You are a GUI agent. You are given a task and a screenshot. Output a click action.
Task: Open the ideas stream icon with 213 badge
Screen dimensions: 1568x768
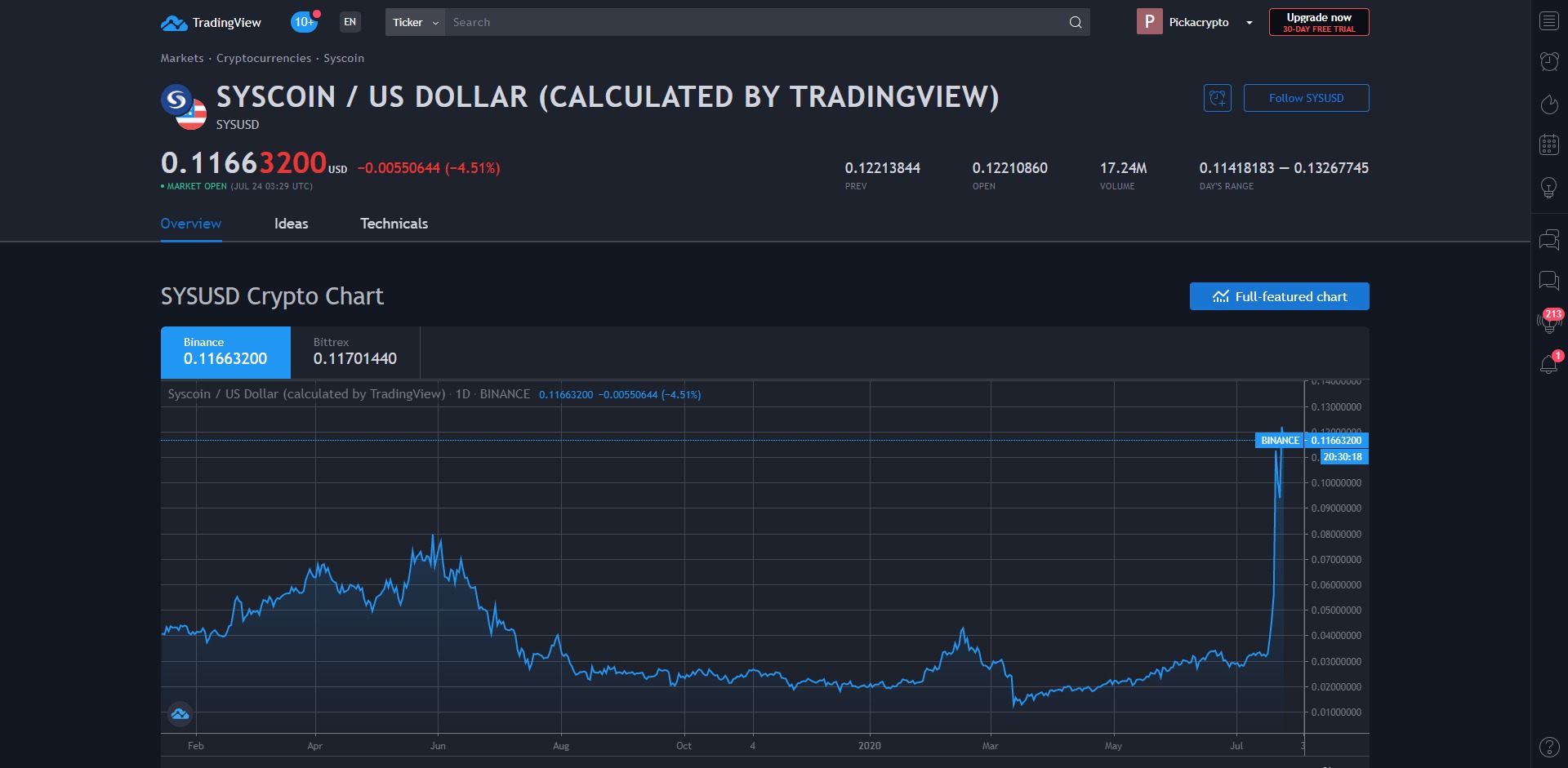1549,322
